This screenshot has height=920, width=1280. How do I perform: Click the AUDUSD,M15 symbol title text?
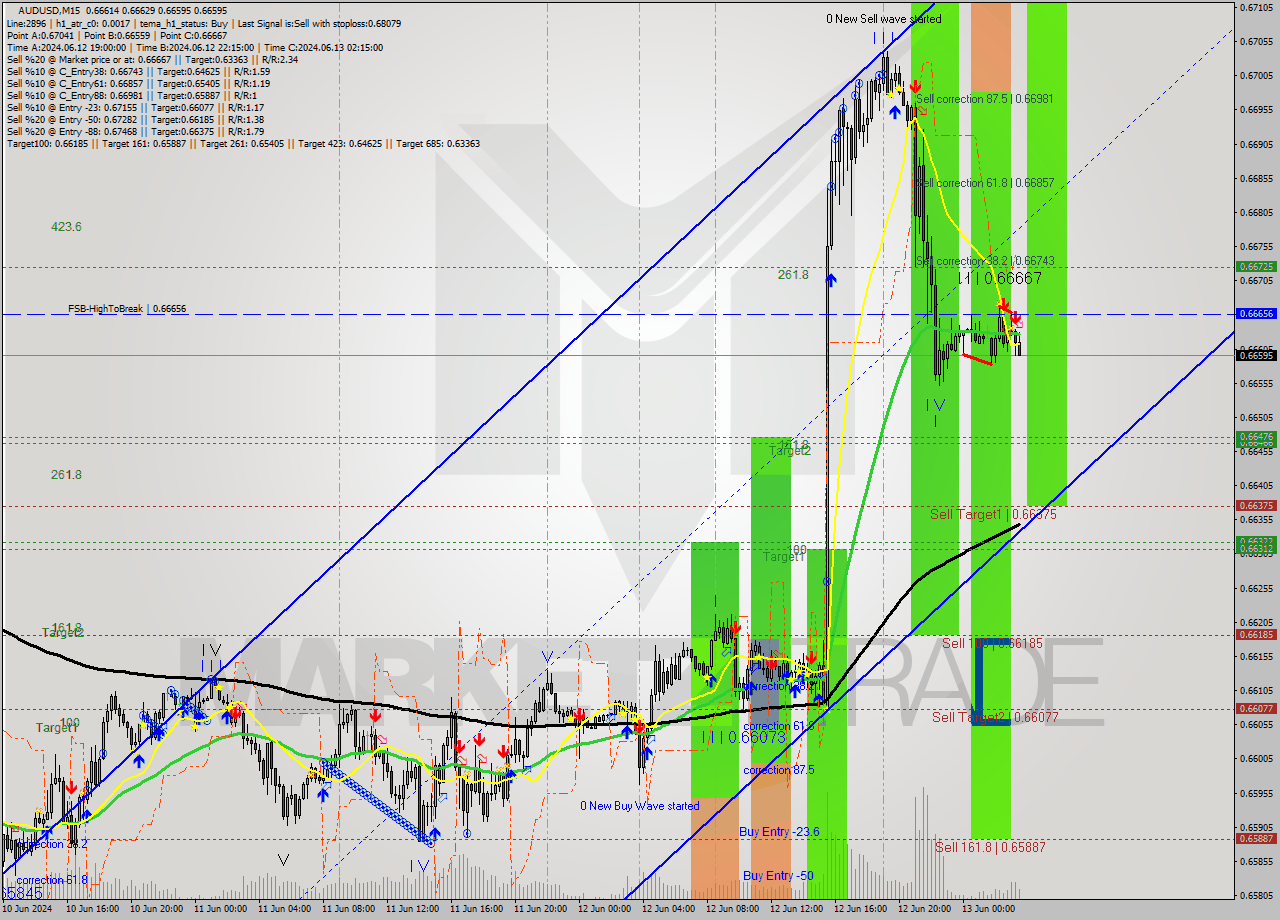coord(47,11)
